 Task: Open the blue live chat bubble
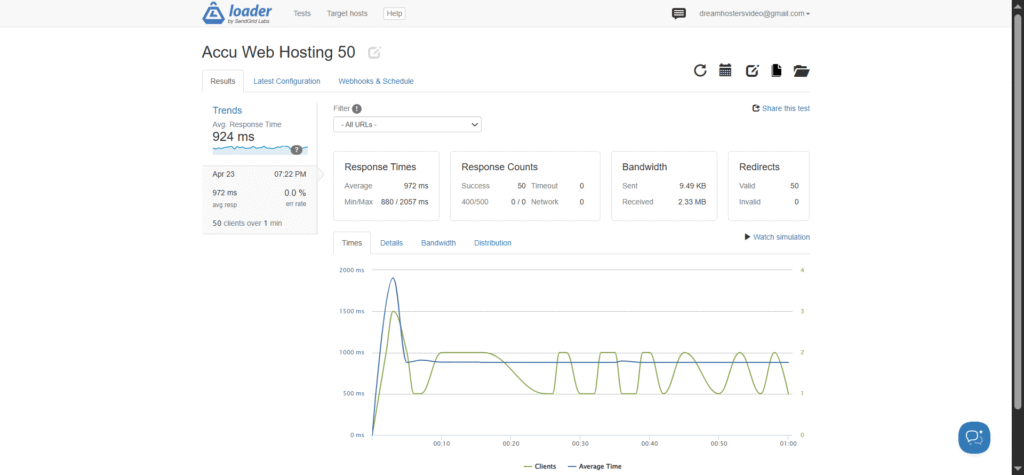click(x=974, y=437)
